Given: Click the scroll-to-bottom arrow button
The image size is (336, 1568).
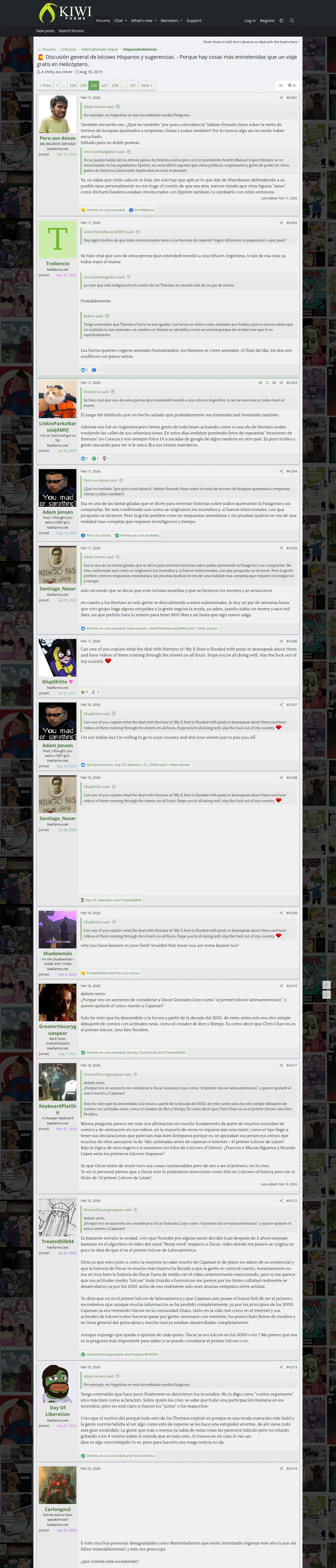Looking at the screenshot, I should (x=326, y=994).
